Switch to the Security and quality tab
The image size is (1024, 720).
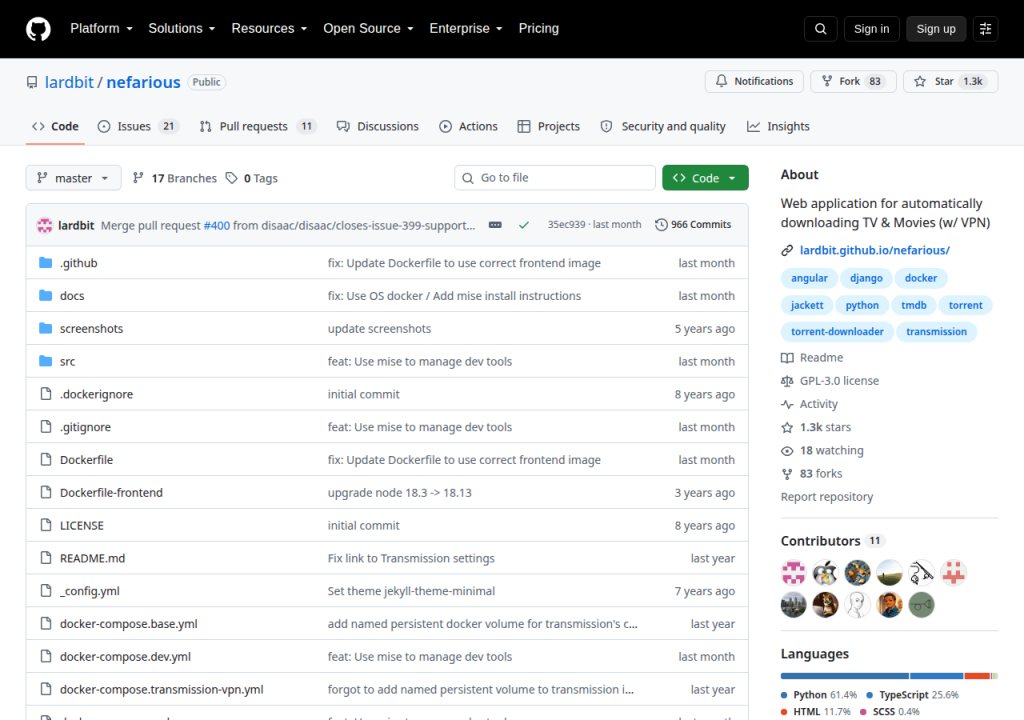tap(663, 127)
